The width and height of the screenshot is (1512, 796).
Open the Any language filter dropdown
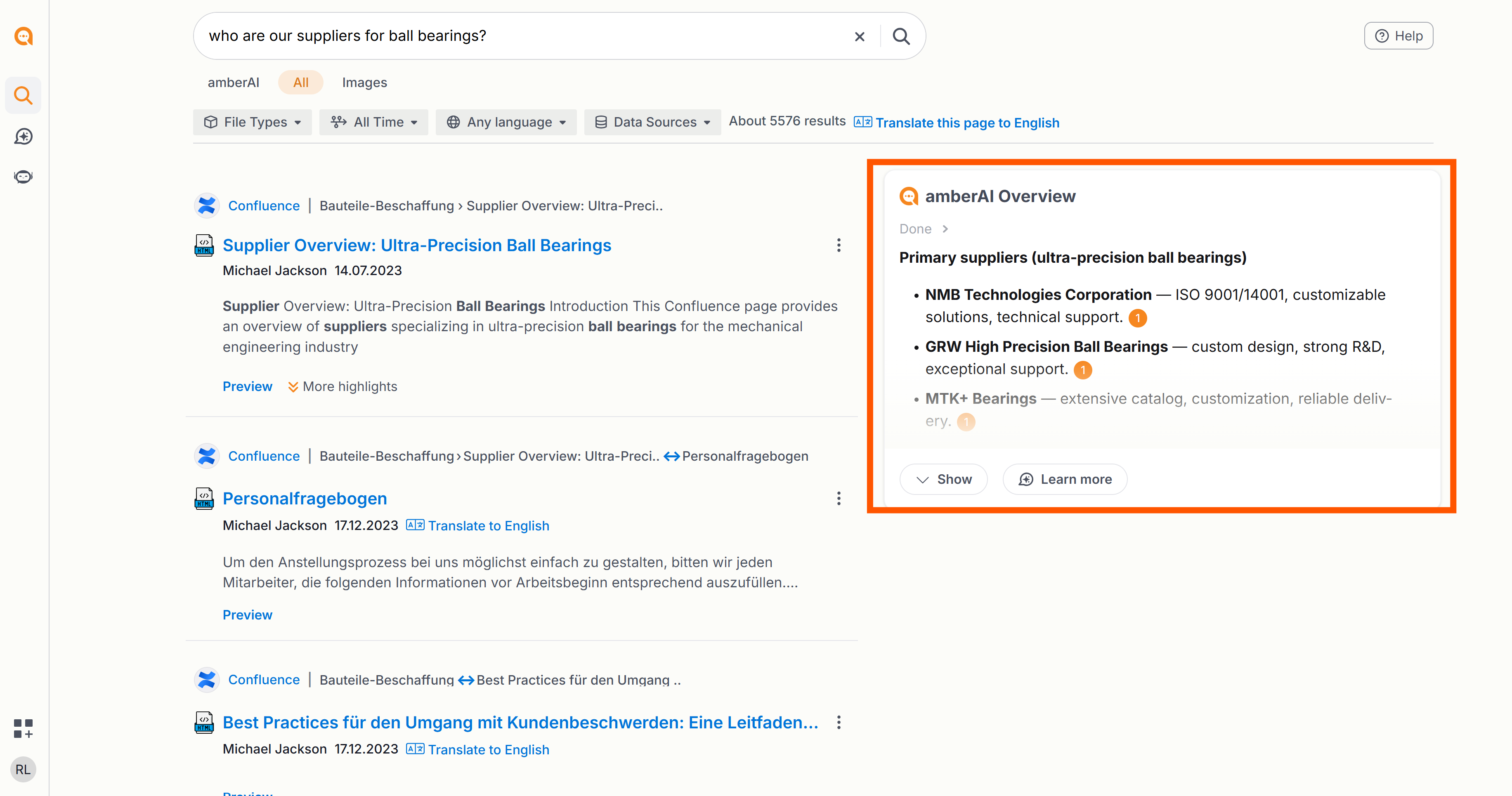[506, 122]
